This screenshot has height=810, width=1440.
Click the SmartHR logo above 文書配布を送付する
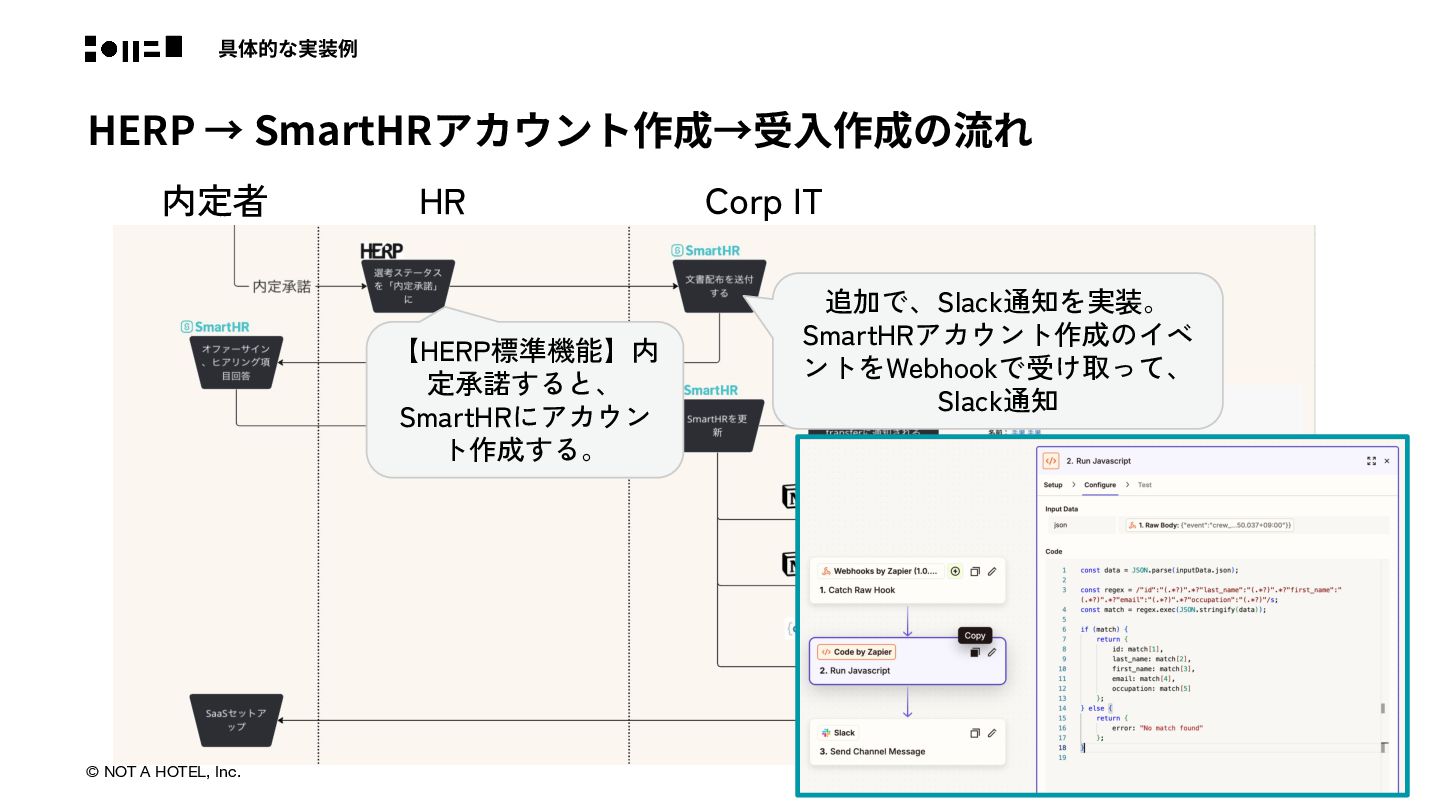point(706,251)
